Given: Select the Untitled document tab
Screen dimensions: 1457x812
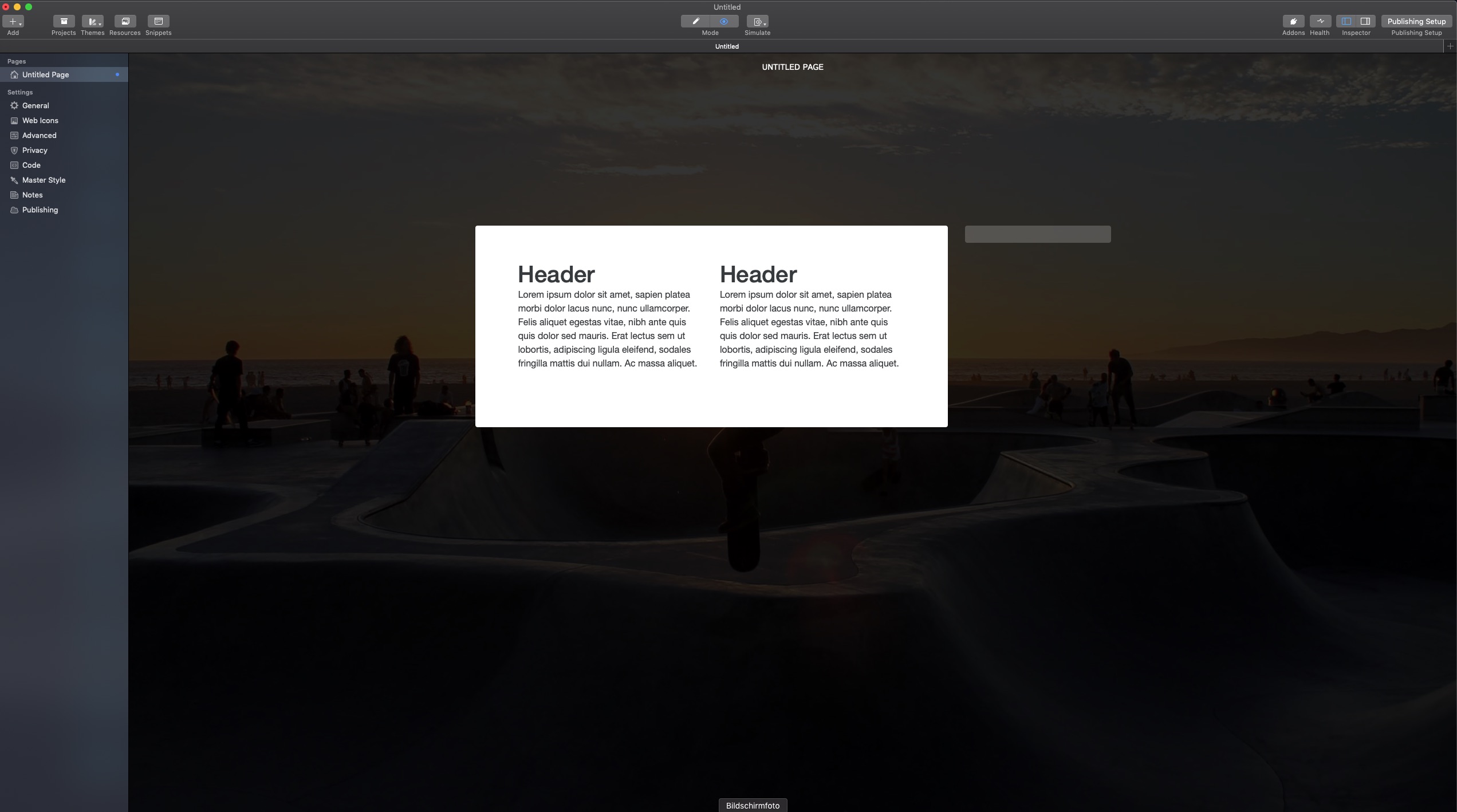Looking at the screenshot, I should coord(727,46).
